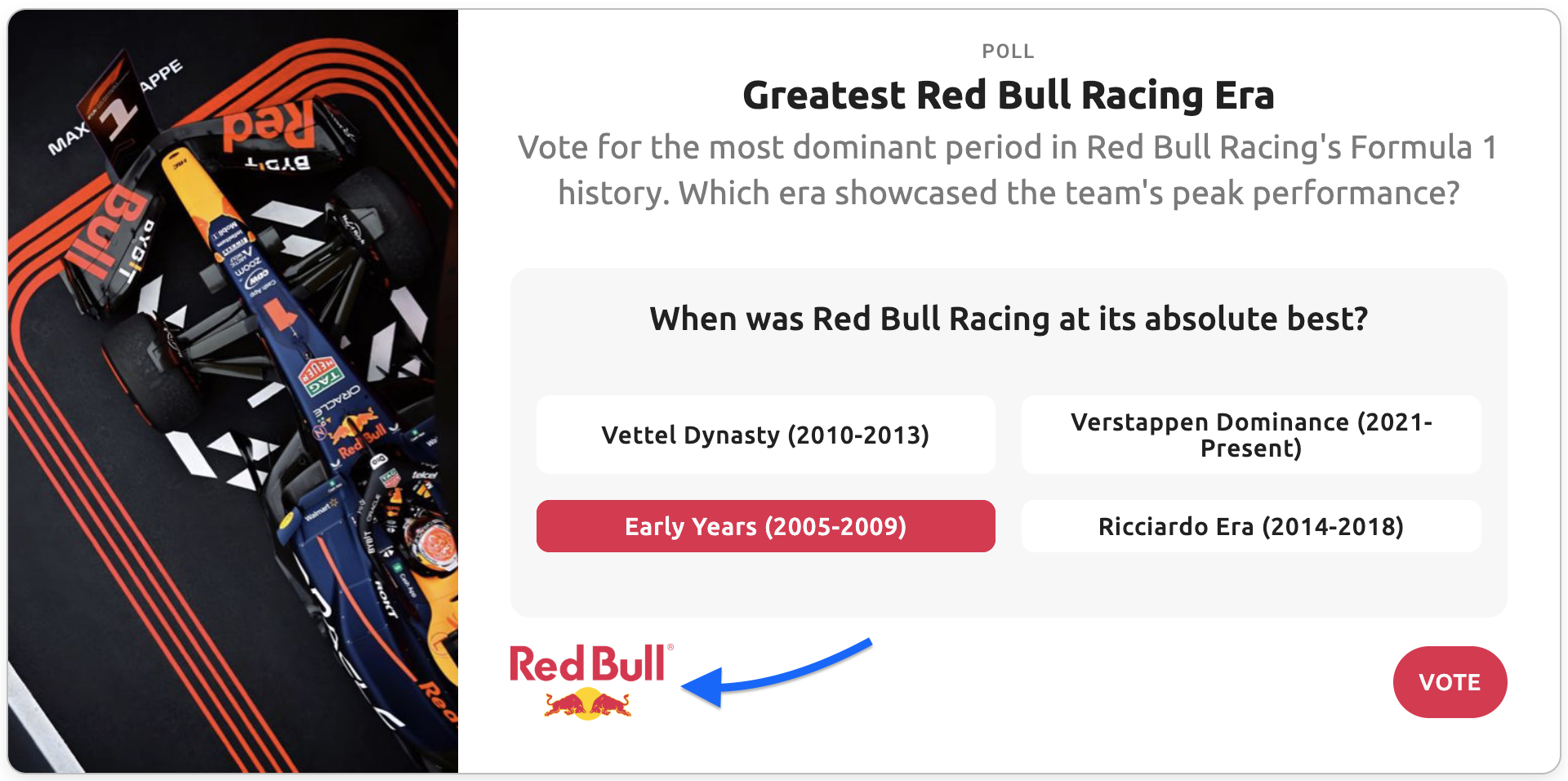The height and width of the screenshot is (781, 1568).
Task: Click the ORACLE sponsor text on the car
Action: pyautogui.click(x=336, y=402)
